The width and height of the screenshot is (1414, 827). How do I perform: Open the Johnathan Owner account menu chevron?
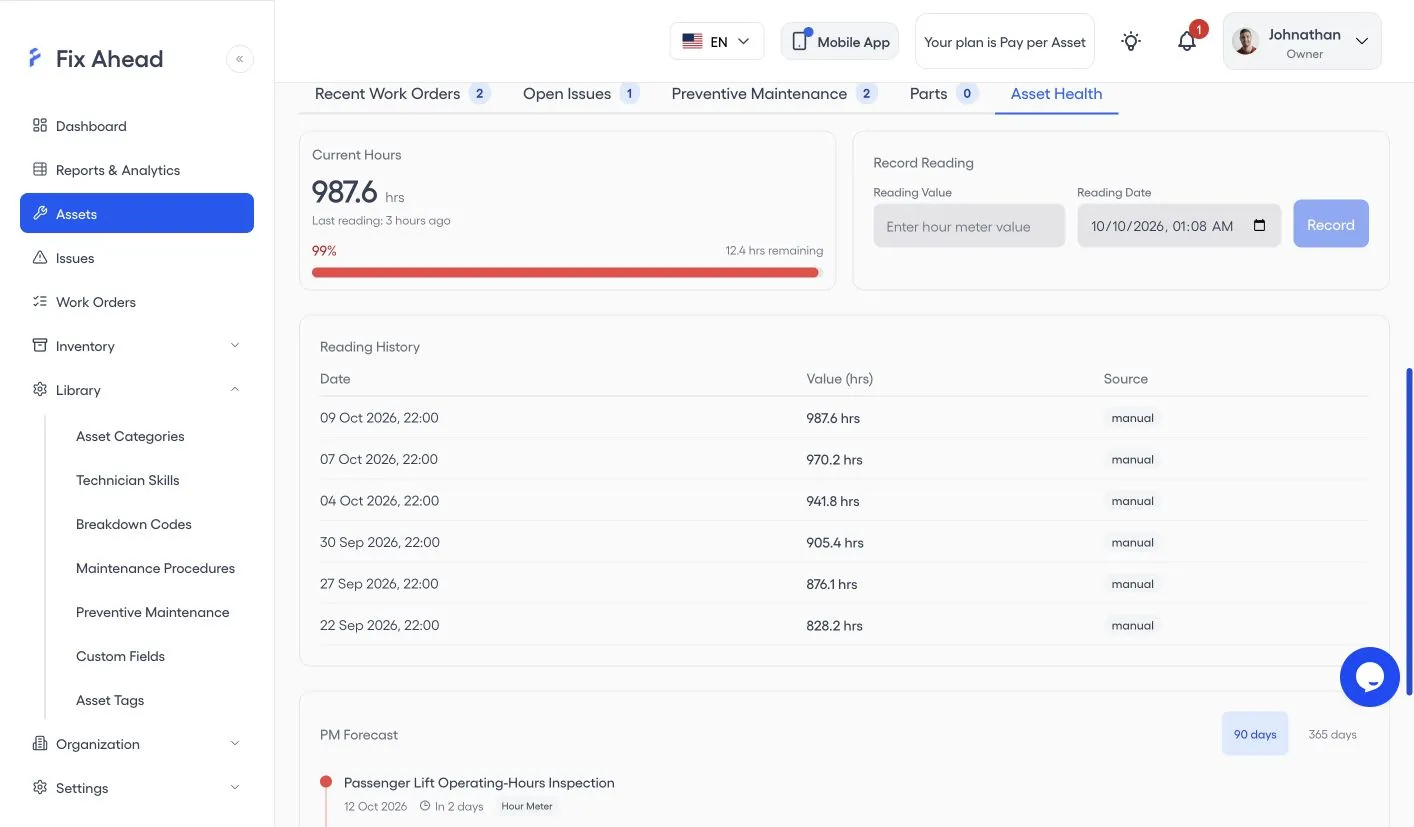(1361, 41)
